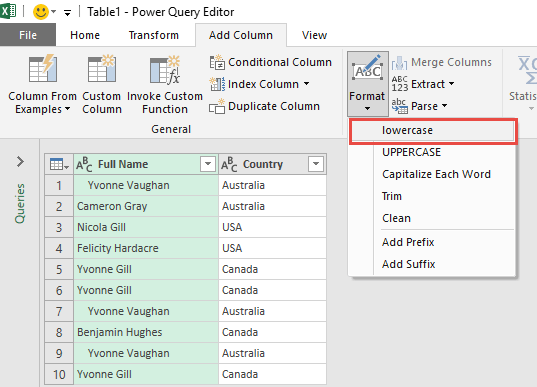The image size is (537, 387).
Task: Select row number 1 header
Action: tap(59, 185)
